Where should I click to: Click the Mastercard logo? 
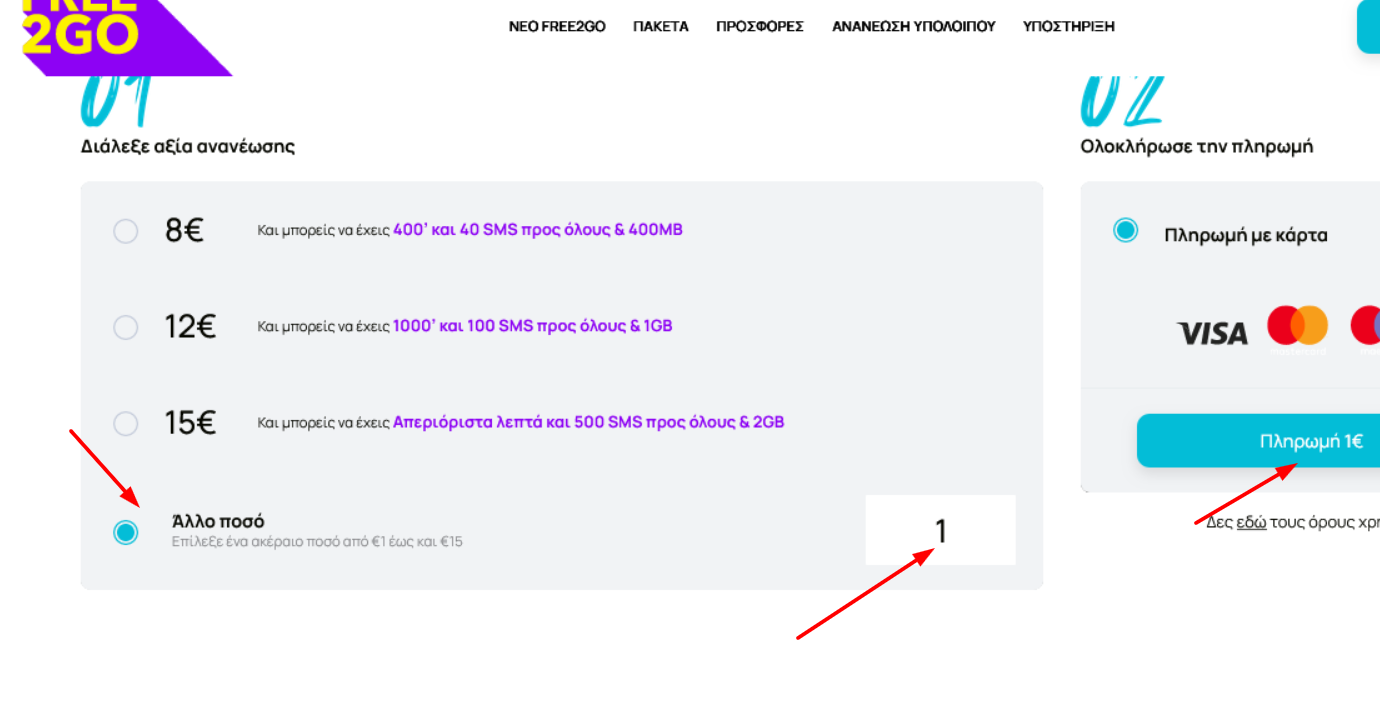click(1297, 326)
